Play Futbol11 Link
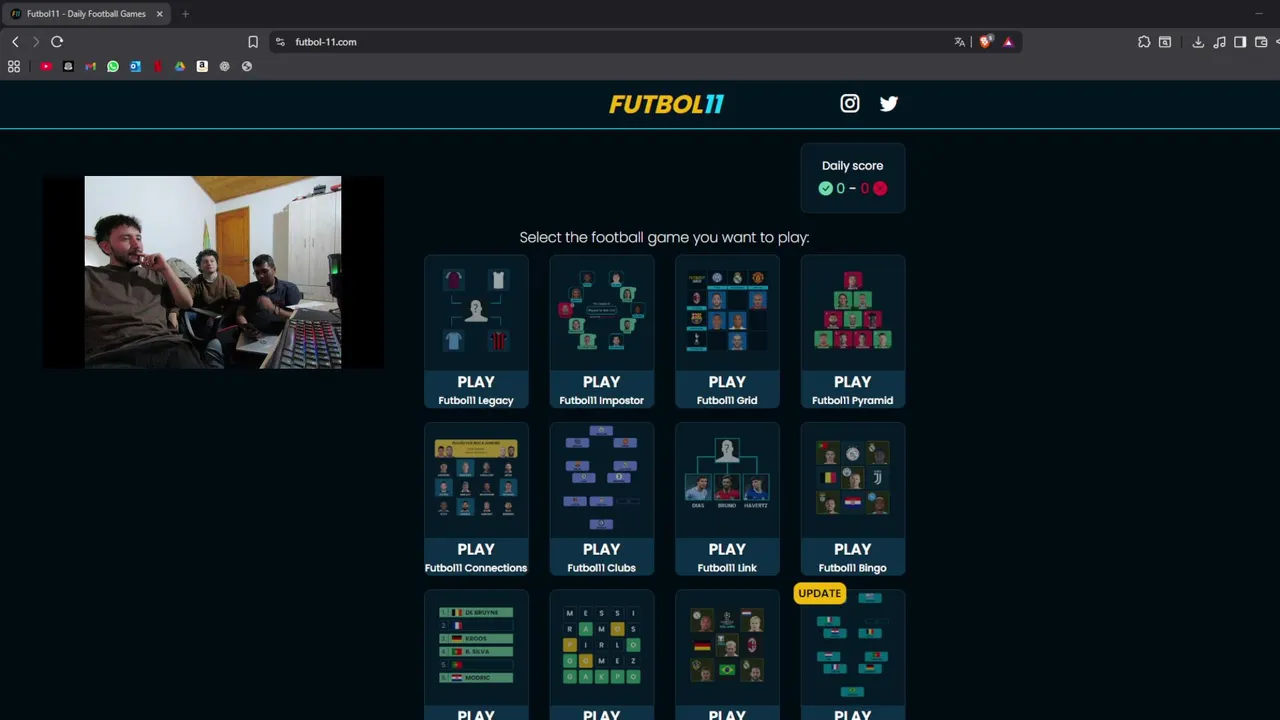This screenshot has width=1280, height=720. (727, 557)
